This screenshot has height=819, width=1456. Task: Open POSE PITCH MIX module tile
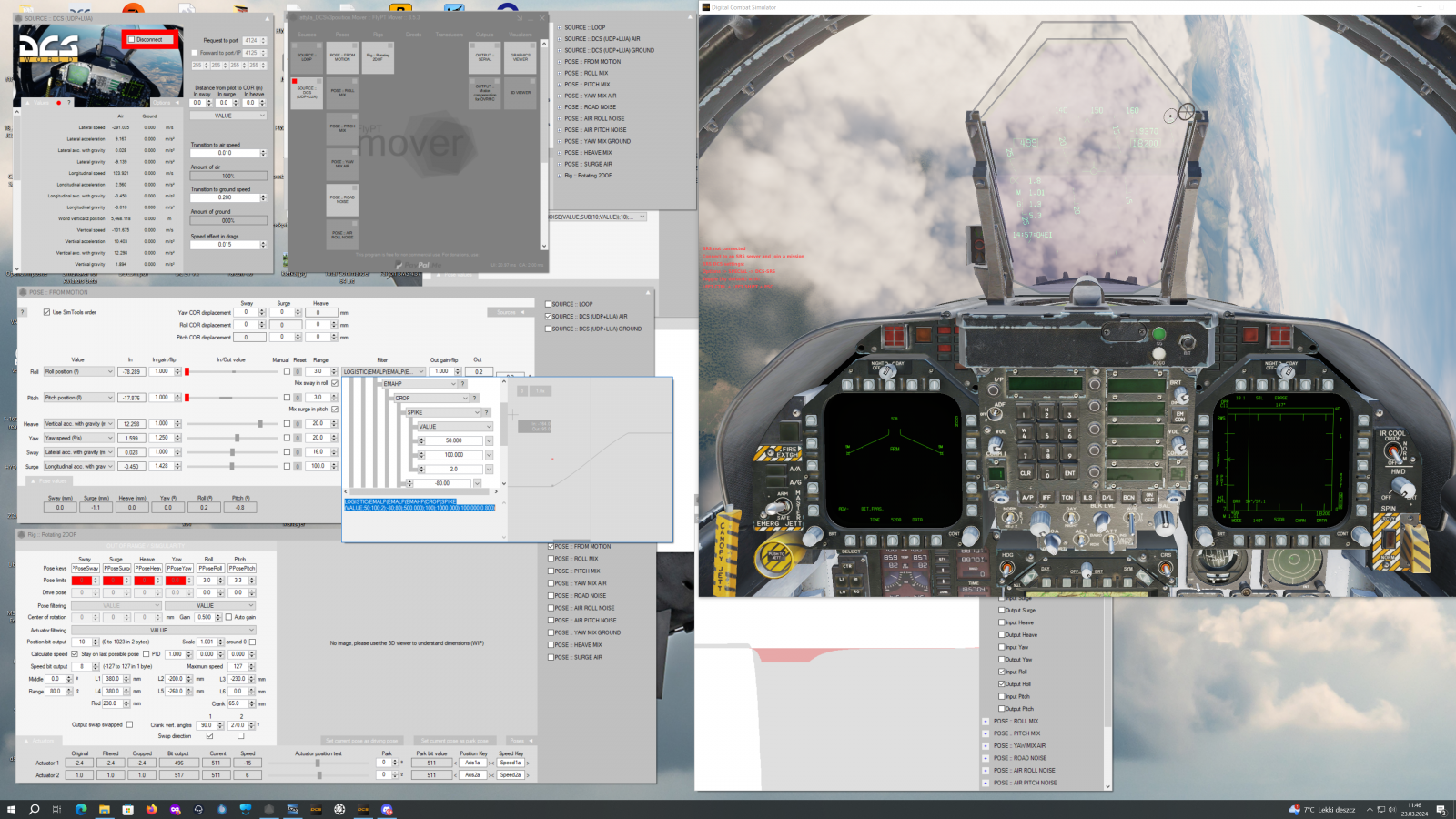point(342,128)
